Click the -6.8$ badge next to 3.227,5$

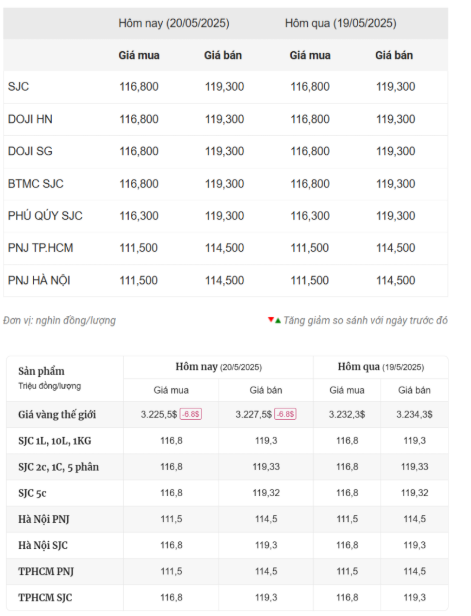(x=286, y=414)
